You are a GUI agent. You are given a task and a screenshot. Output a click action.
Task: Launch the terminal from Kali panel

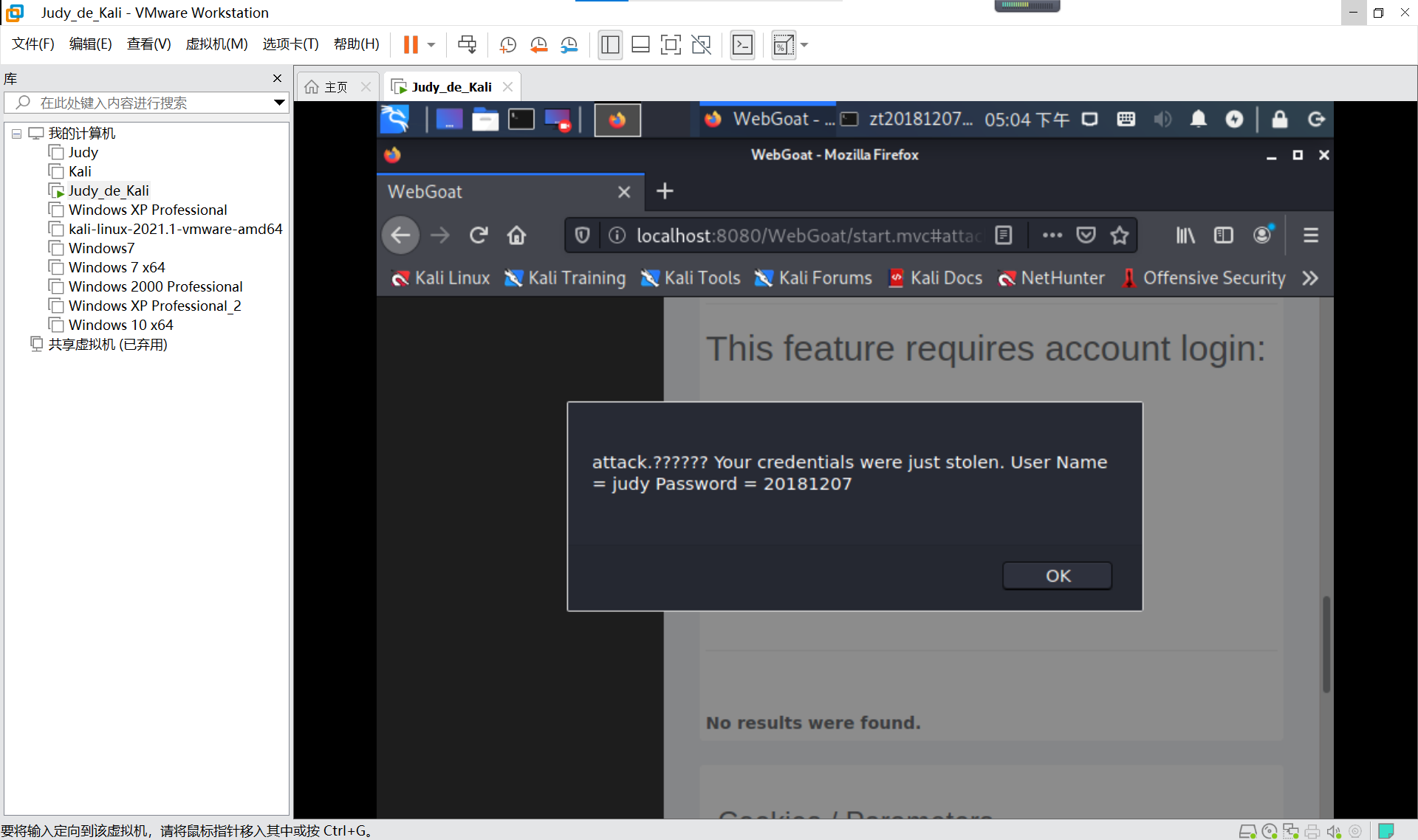coord(521,119)
